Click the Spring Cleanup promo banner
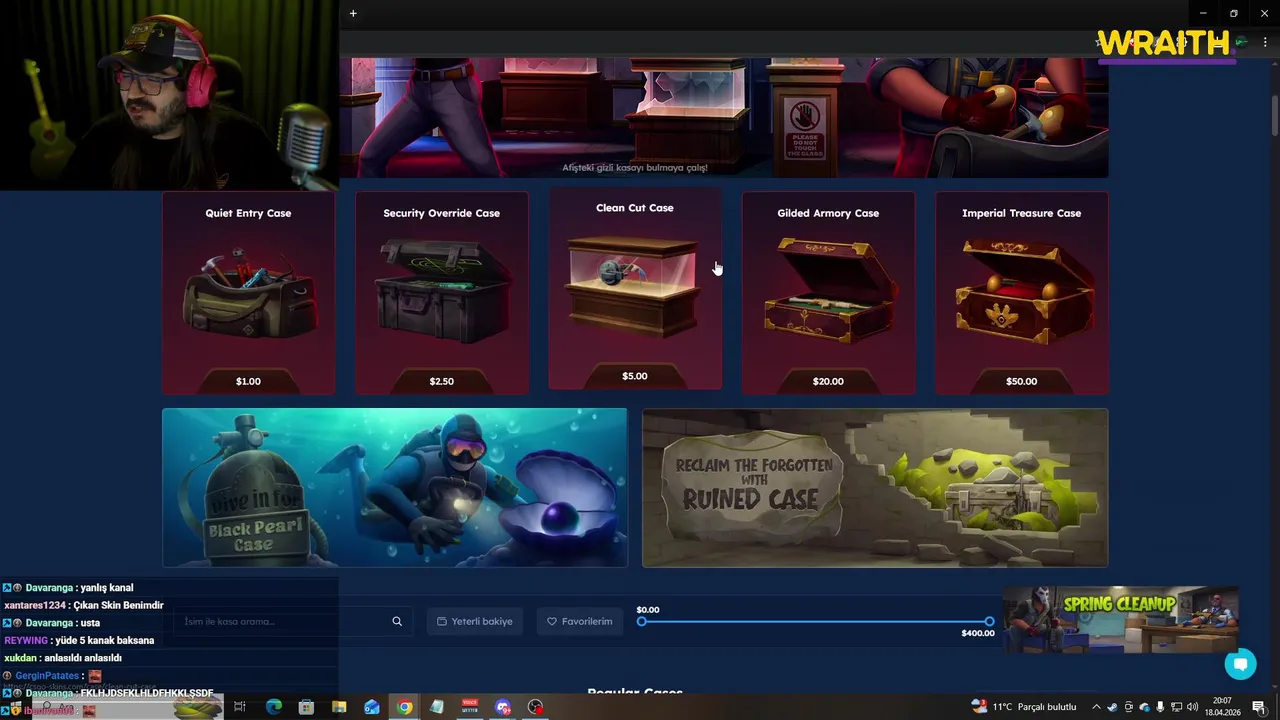 click(x=1120, y=619)
